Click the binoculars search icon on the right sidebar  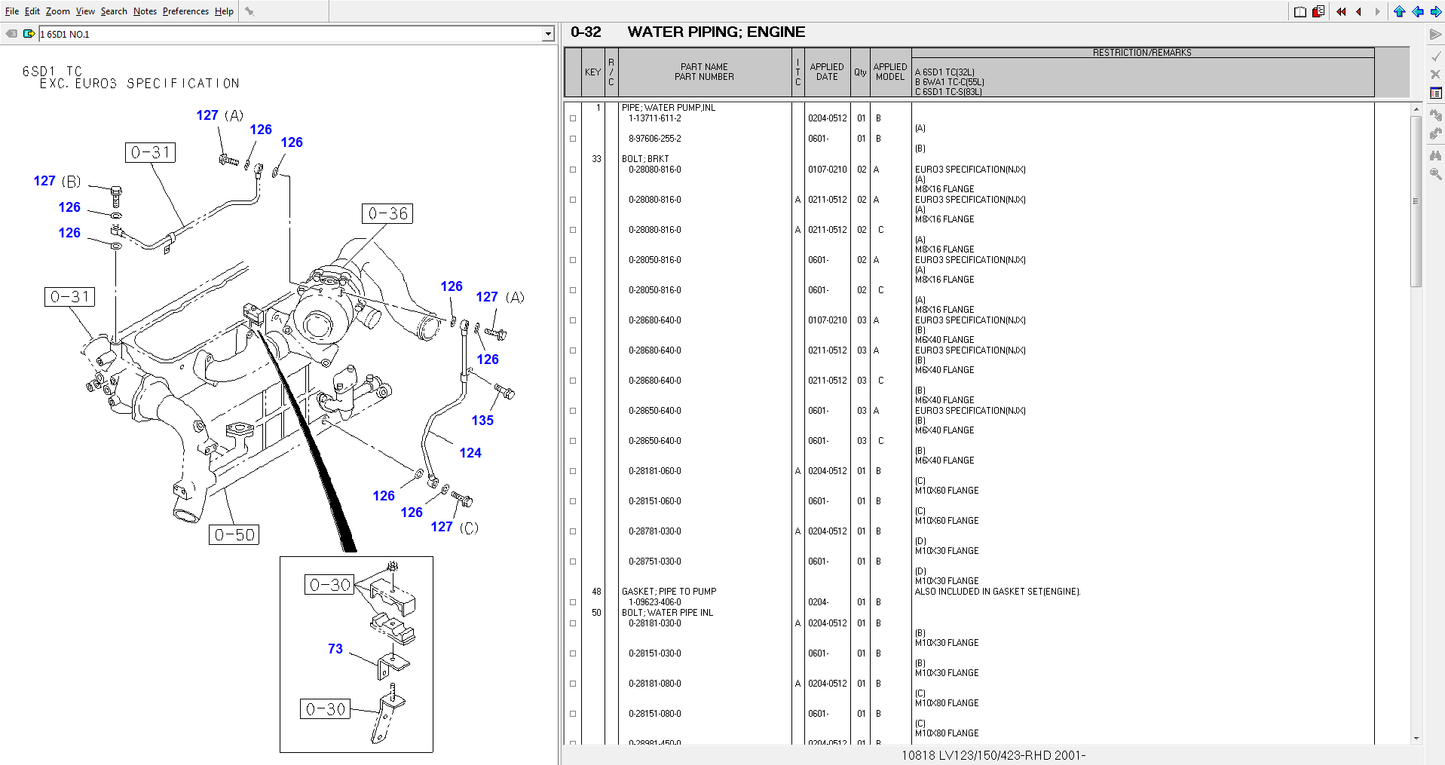click(1435, 155)
